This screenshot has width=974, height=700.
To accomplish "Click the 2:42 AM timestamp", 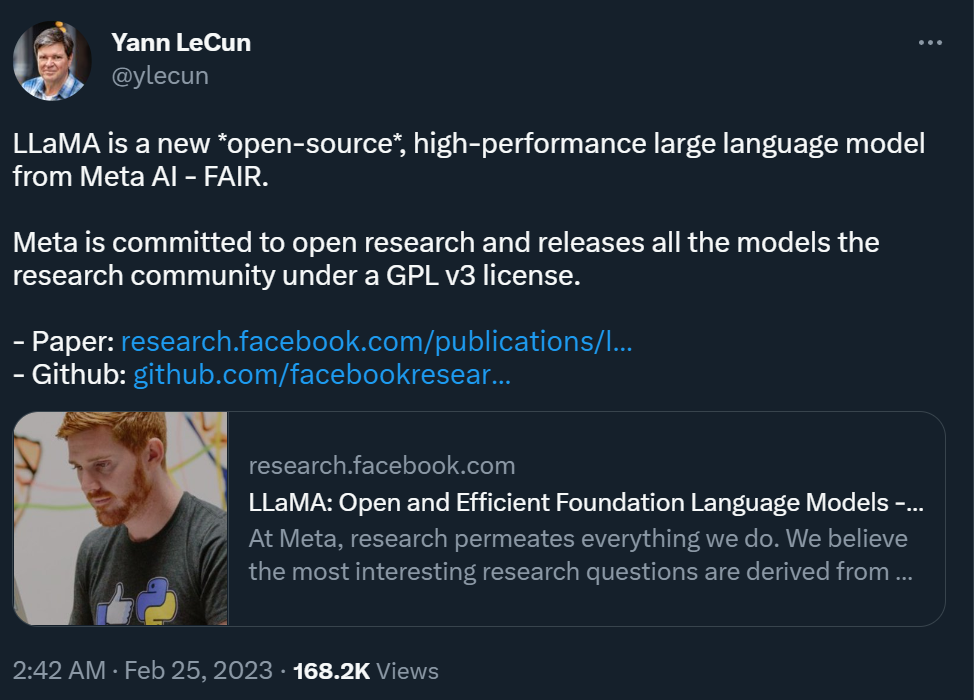I will [x=58, y=670].
